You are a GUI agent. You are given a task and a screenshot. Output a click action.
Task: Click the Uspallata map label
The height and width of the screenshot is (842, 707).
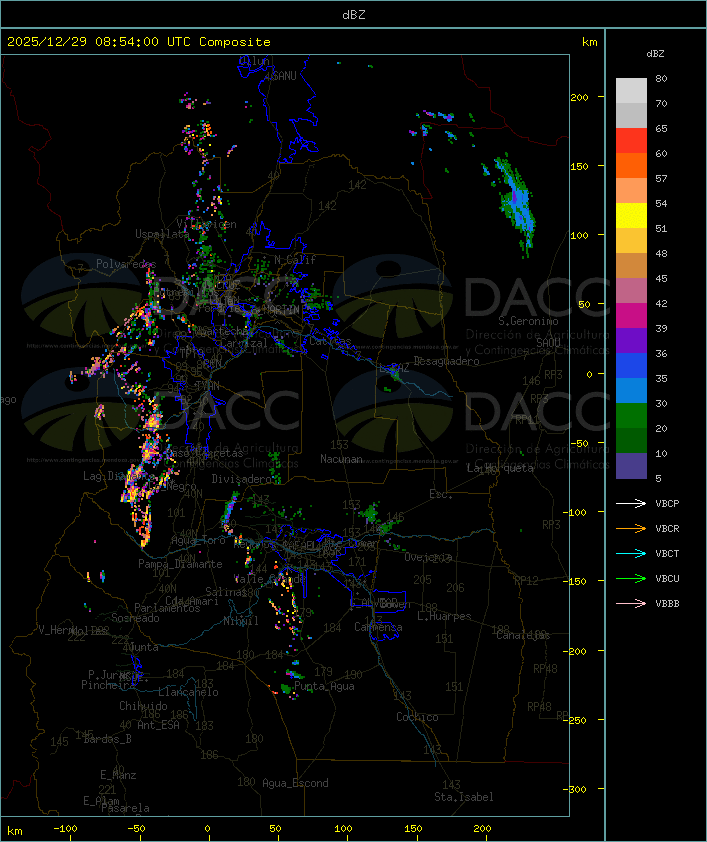[x=162, y=234]
